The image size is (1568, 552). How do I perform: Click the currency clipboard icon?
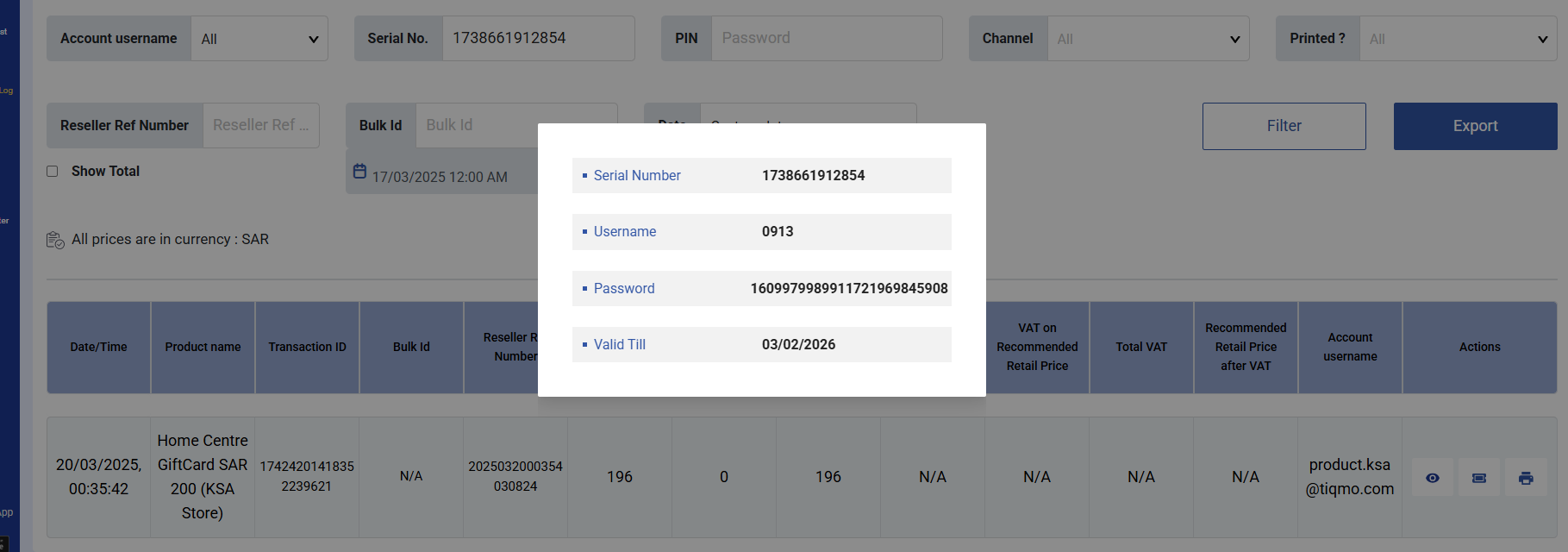[55, 240]
